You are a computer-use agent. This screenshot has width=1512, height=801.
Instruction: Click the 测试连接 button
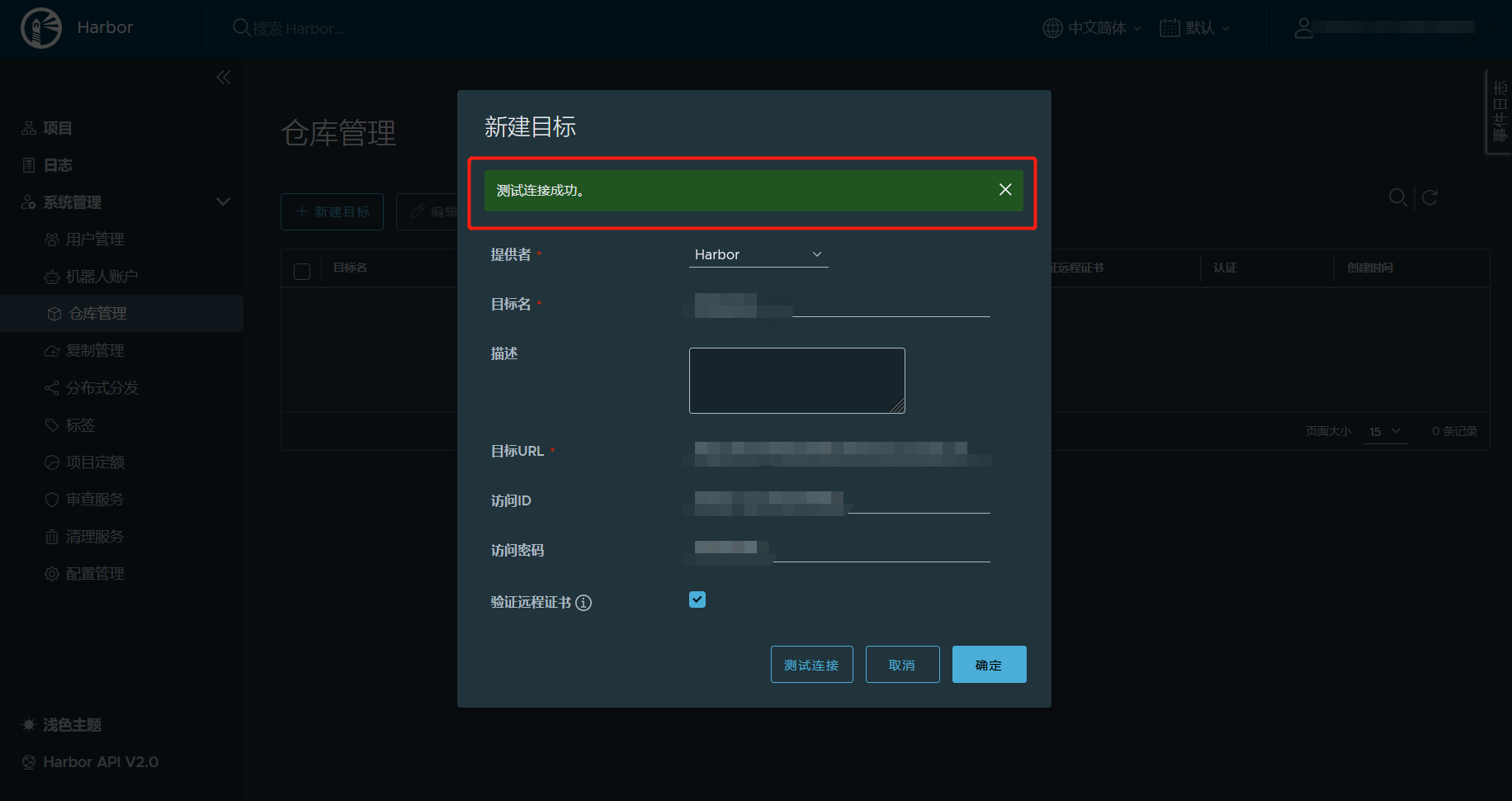tap(812, 664)
